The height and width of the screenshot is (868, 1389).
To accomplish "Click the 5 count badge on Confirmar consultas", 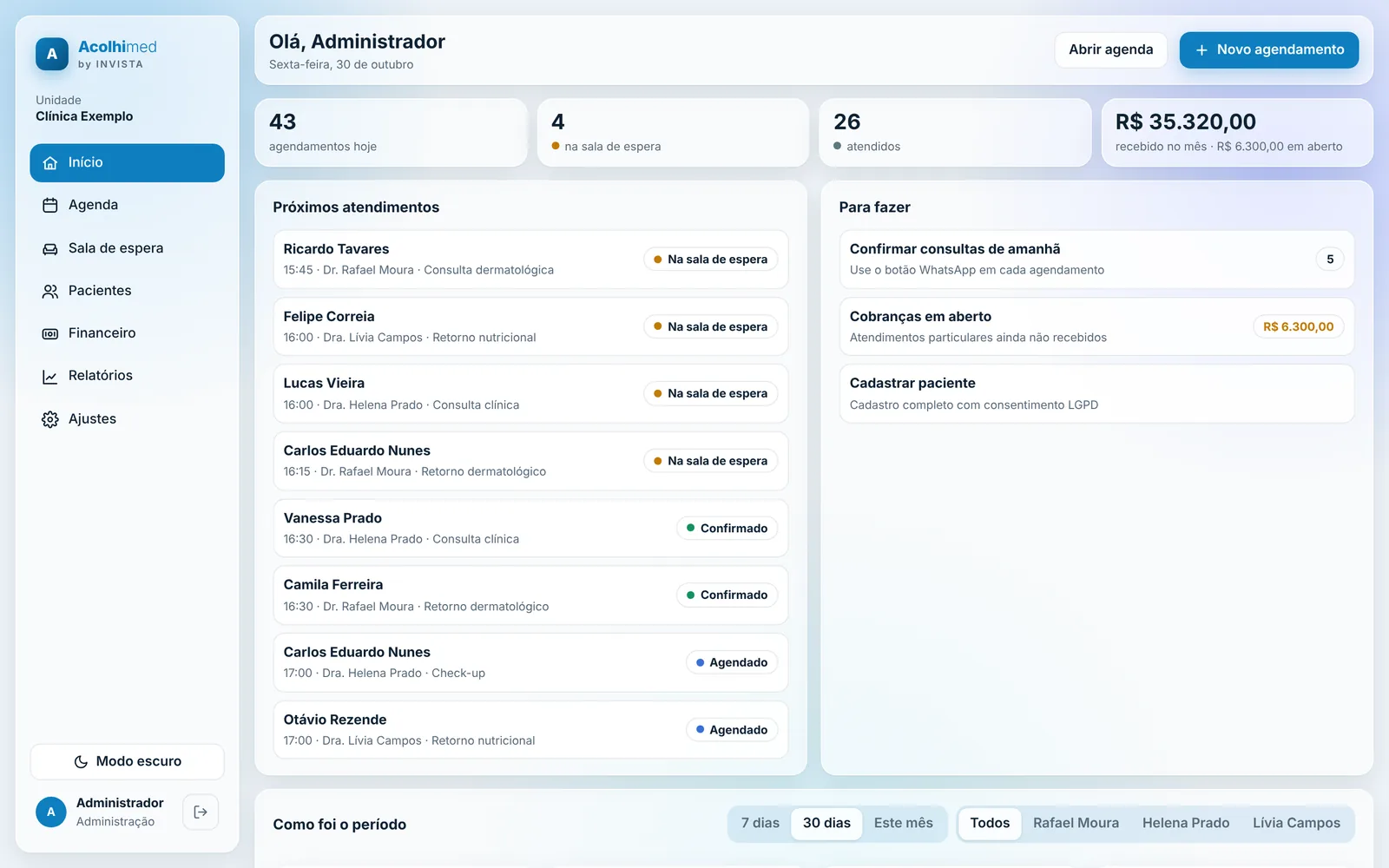I will coord(1330,260).
